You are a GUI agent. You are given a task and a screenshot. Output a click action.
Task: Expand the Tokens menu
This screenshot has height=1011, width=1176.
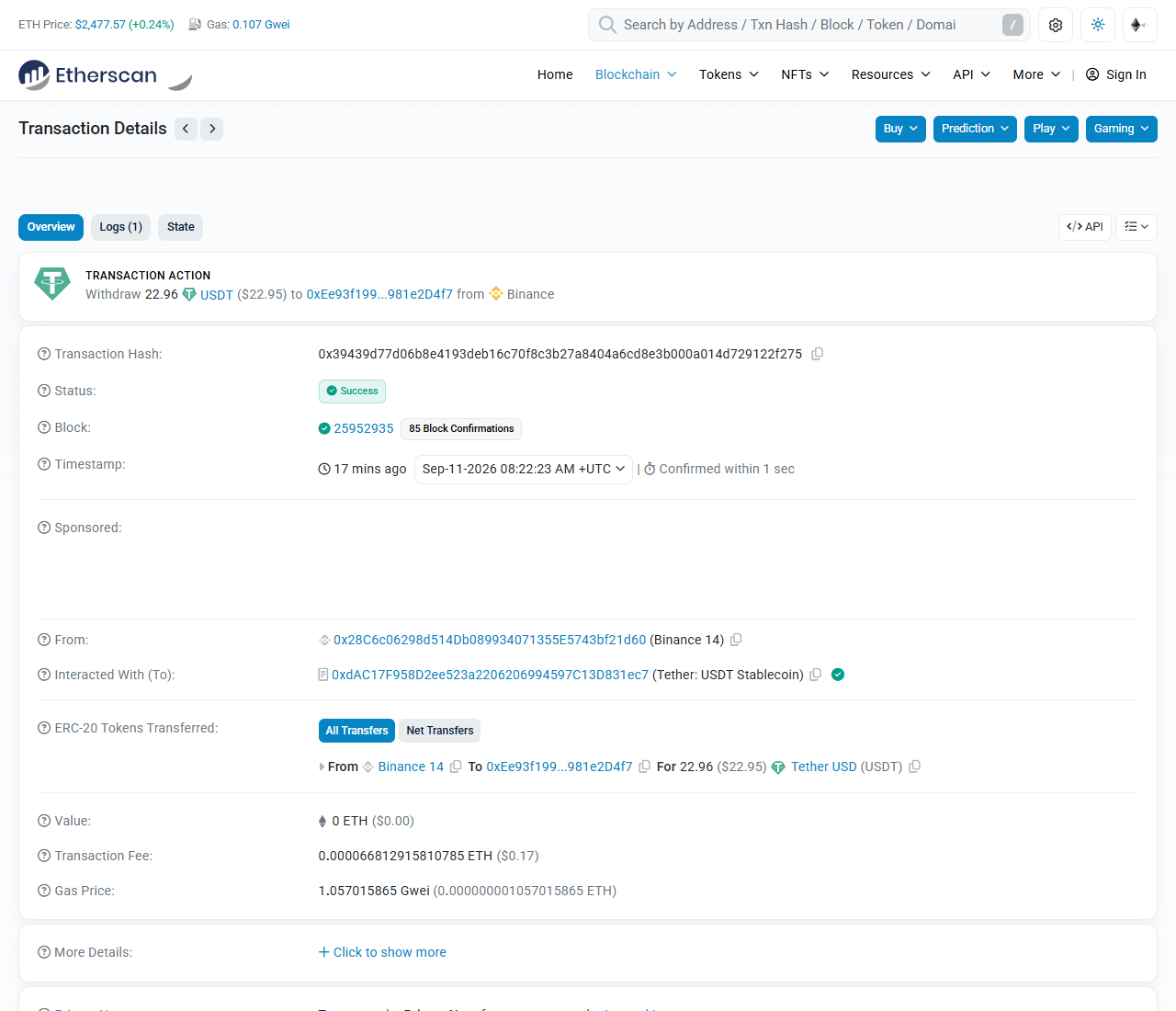pos(729,74)
